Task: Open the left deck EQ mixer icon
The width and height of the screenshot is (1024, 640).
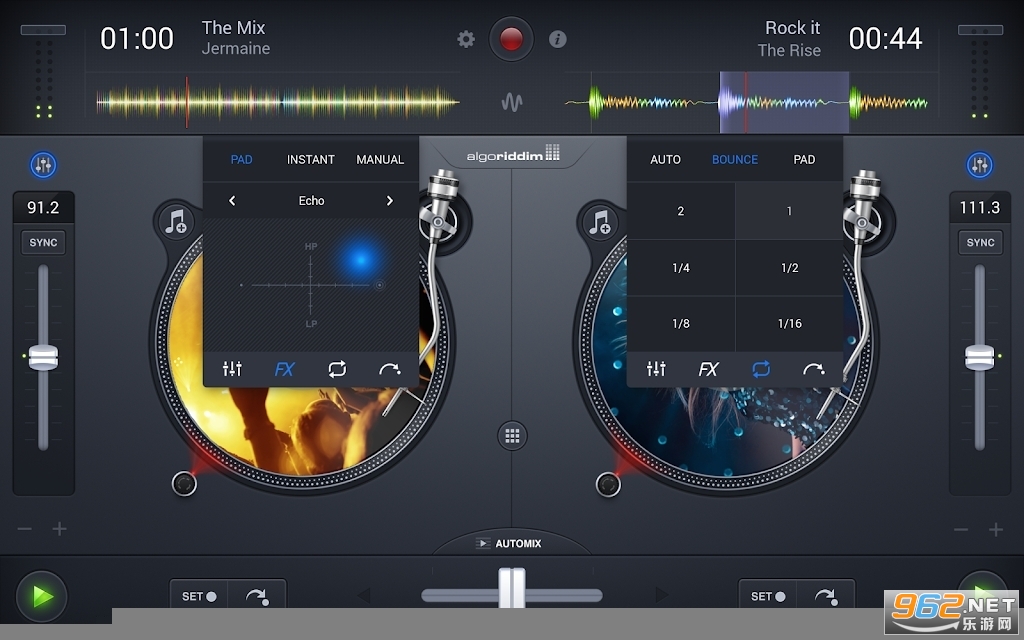Action: pyautogui.click(x=232, y=369)
